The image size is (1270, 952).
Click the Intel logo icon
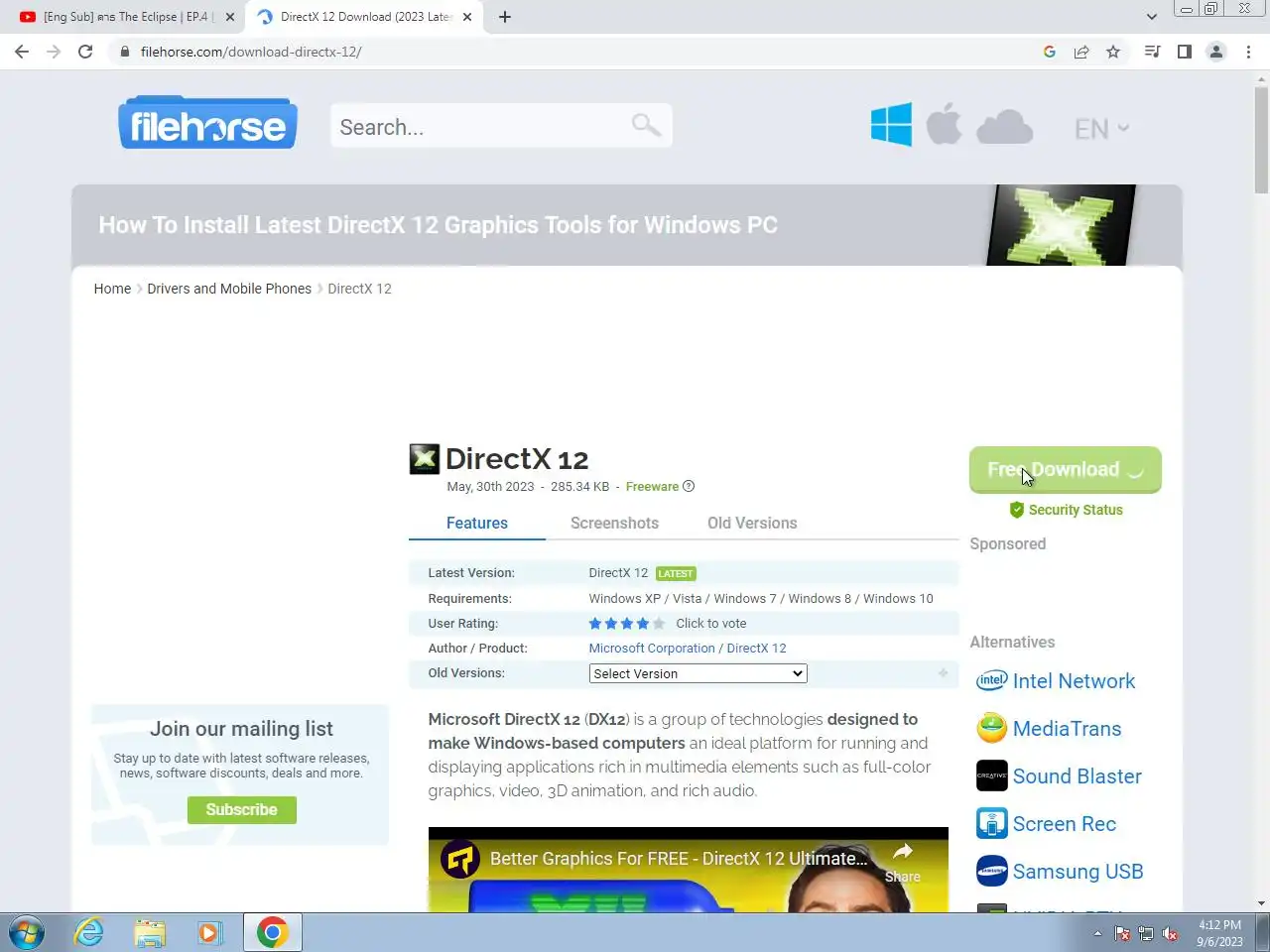pyautogui.click(x=992, y=680)
